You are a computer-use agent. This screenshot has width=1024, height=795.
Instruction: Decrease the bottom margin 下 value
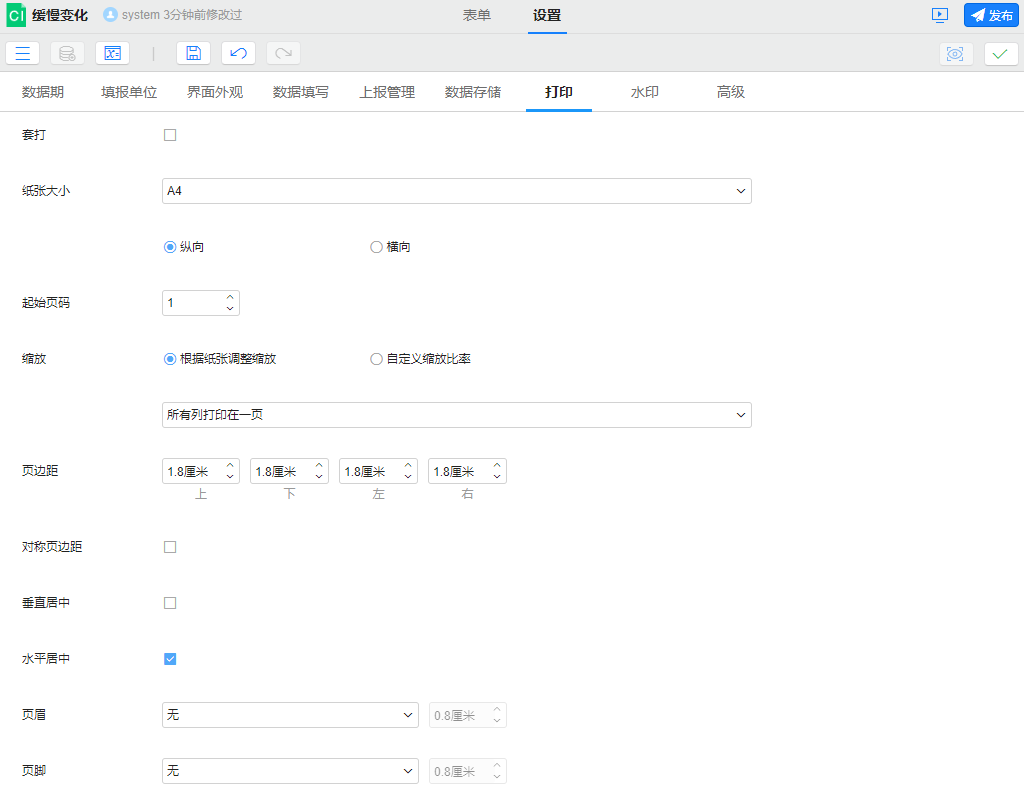(319, 477)
